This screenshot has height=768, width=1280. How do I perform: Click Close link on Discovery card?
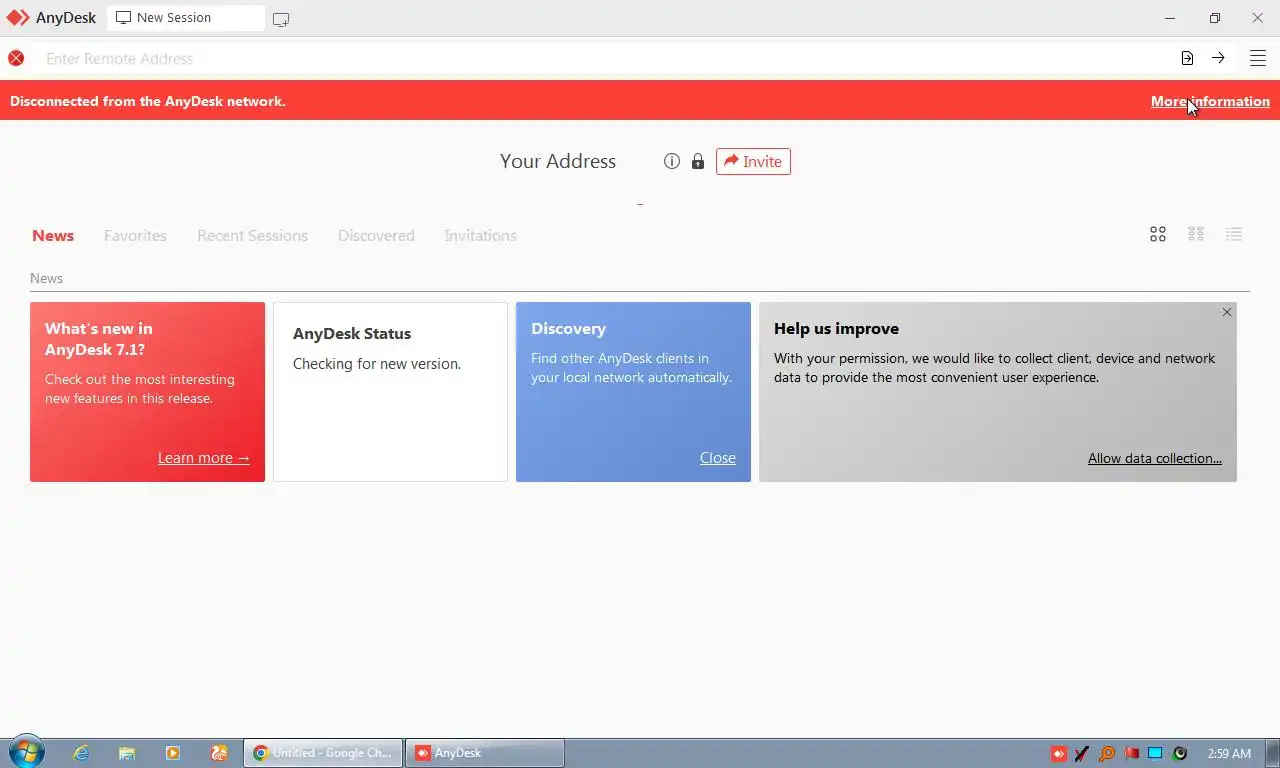pos(718,458)
